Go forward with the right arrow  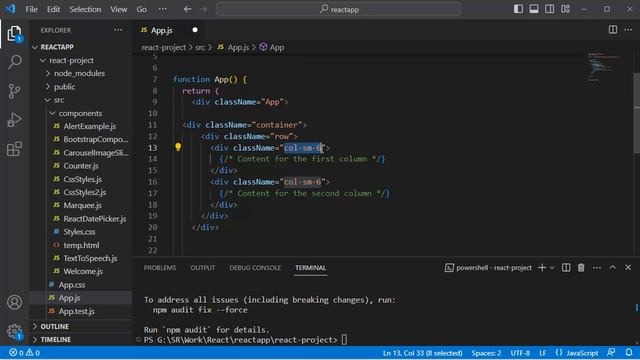[203, 9]
